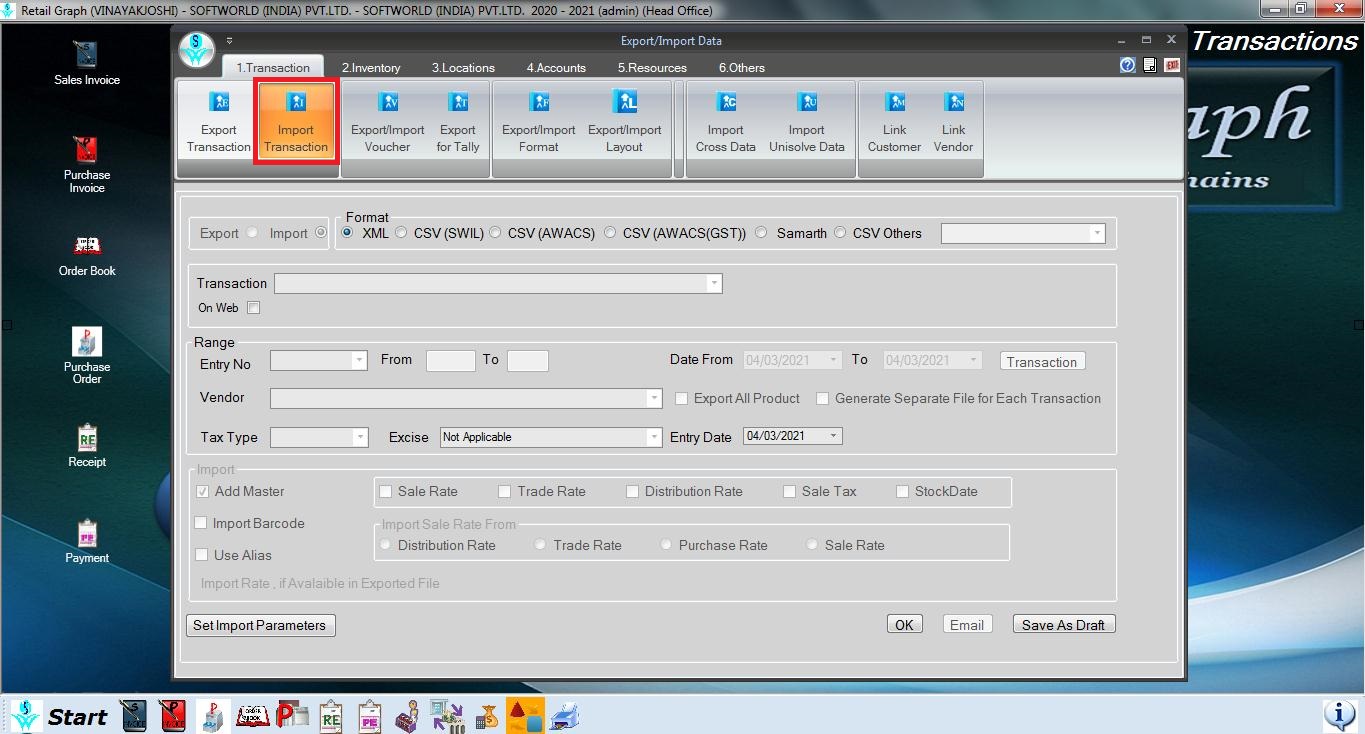Open Sales Invoice desktop shortcut

click(87, 63)
